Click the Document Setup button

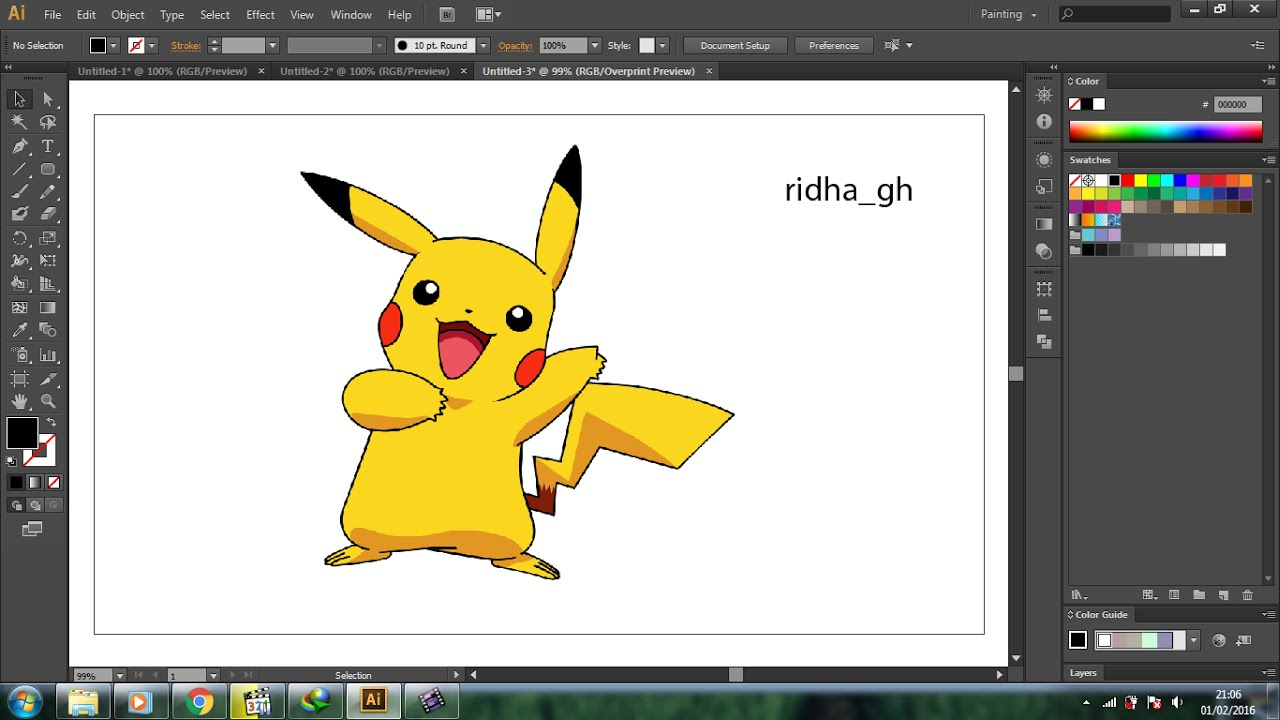[x=735, y=46]
